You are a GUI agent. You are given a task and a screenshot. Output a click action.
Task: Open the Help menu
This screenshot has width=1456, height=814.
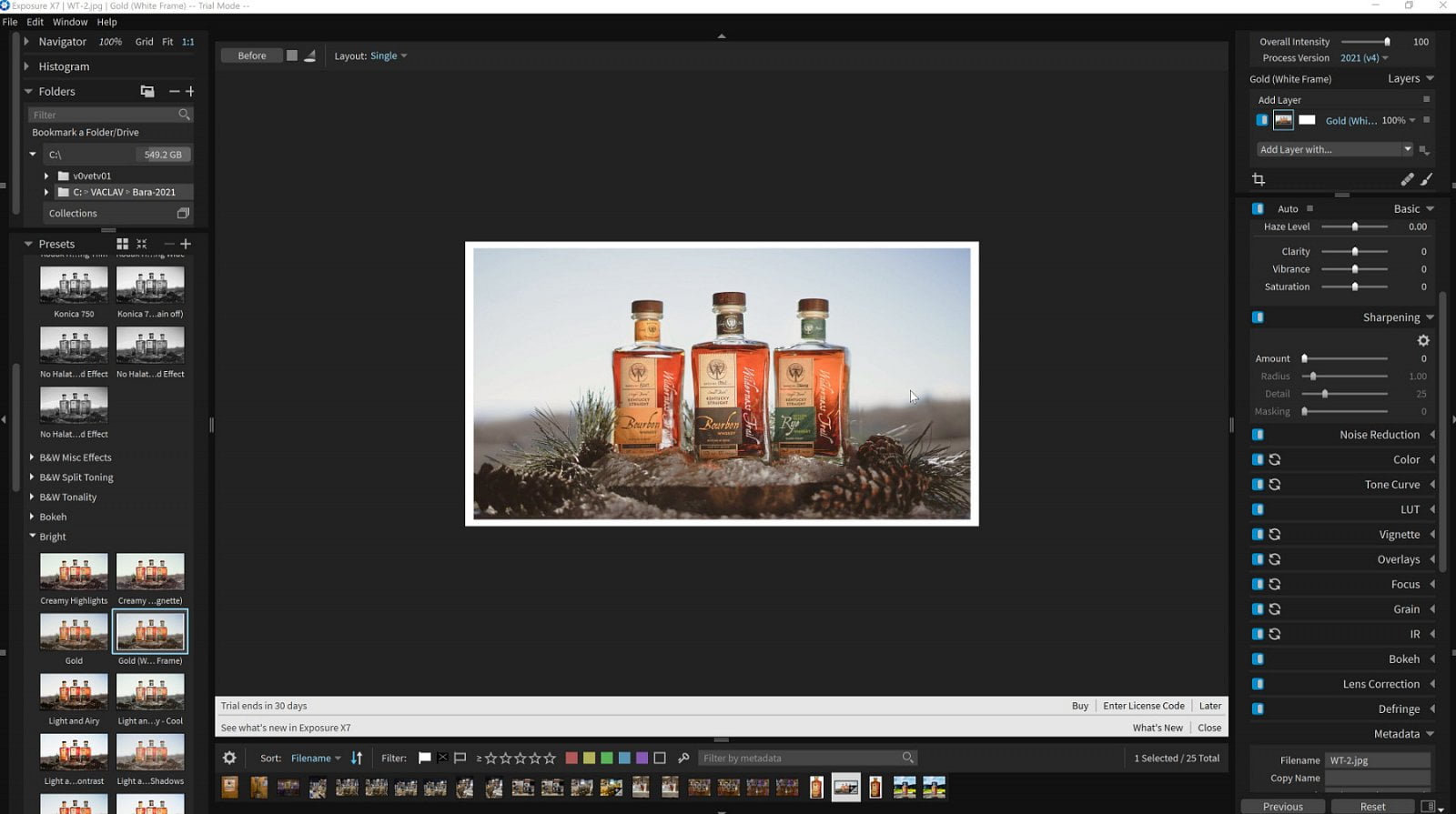click(x=107, y=22)
